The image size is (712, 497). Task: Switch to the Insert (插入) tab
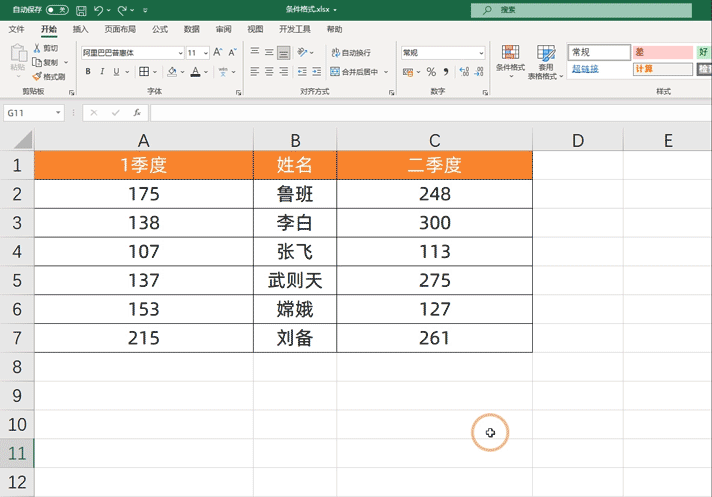click(80, 30)
